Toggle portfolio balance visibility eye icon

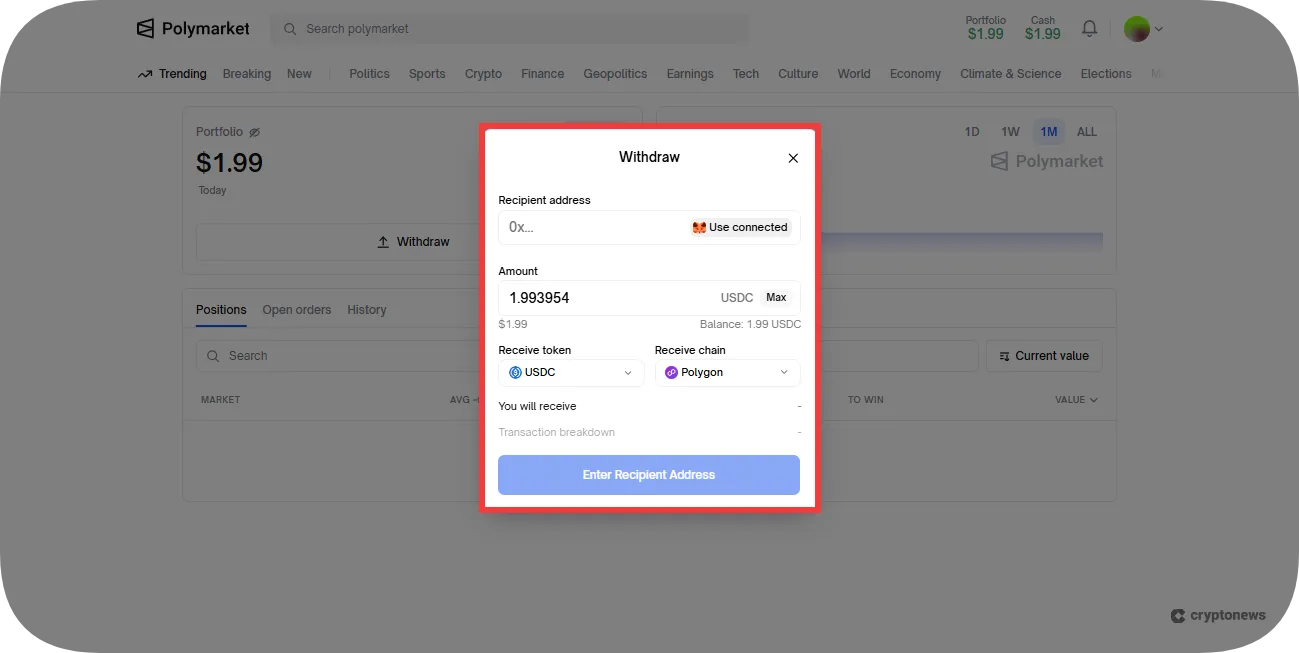pyautogui.click(x=254, y=132)
